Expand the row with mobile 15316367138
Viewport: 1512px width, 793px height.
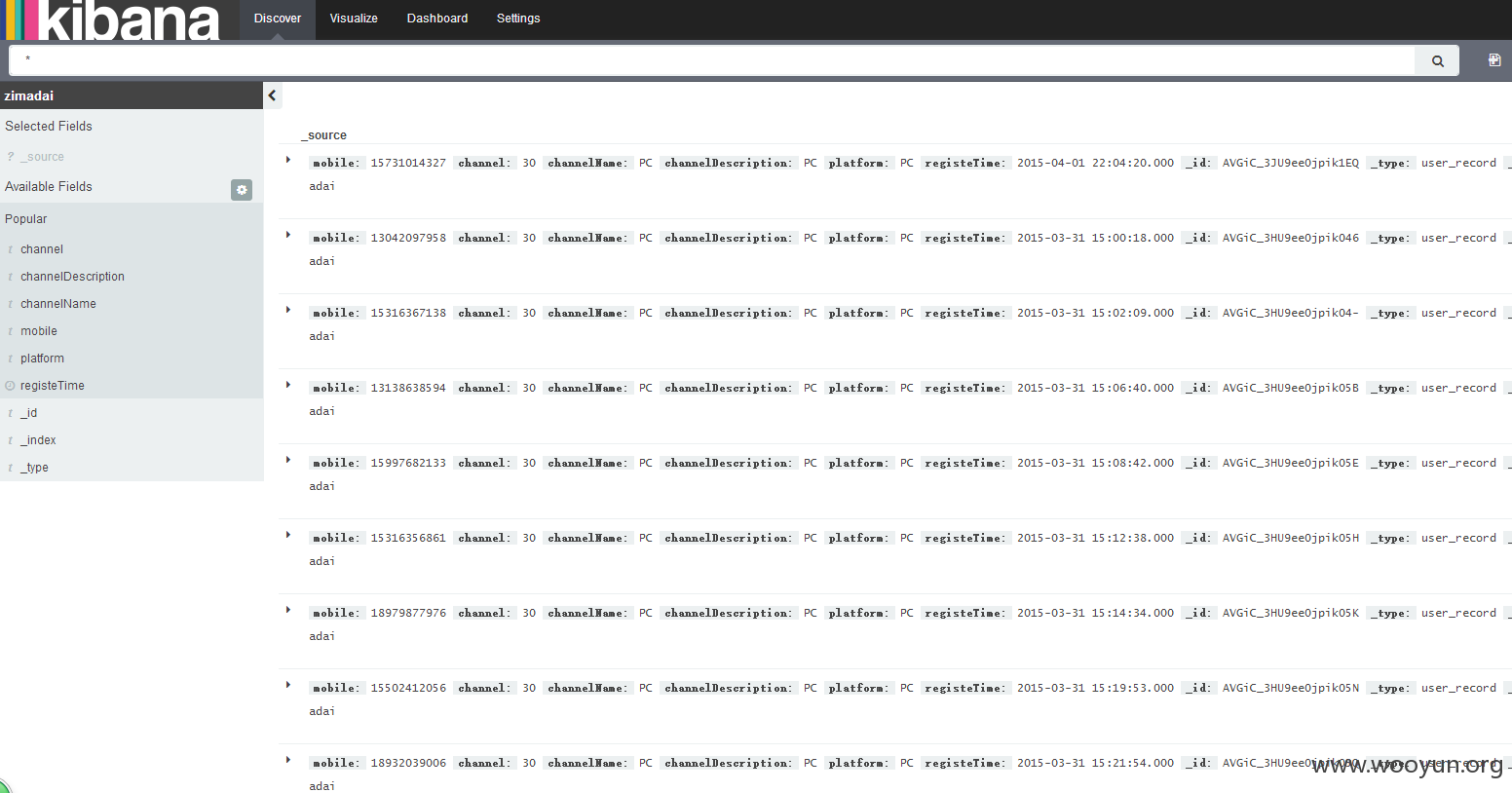click(288, 310)
